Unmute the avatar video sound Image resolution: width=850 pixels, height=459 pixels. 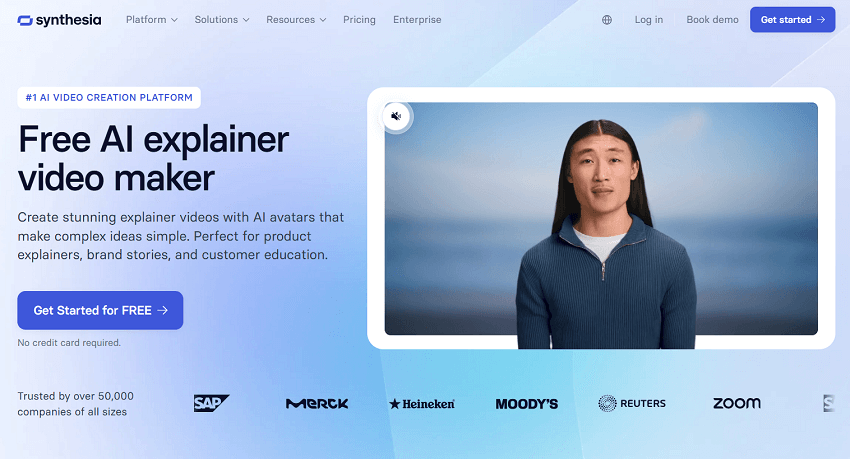396,116
